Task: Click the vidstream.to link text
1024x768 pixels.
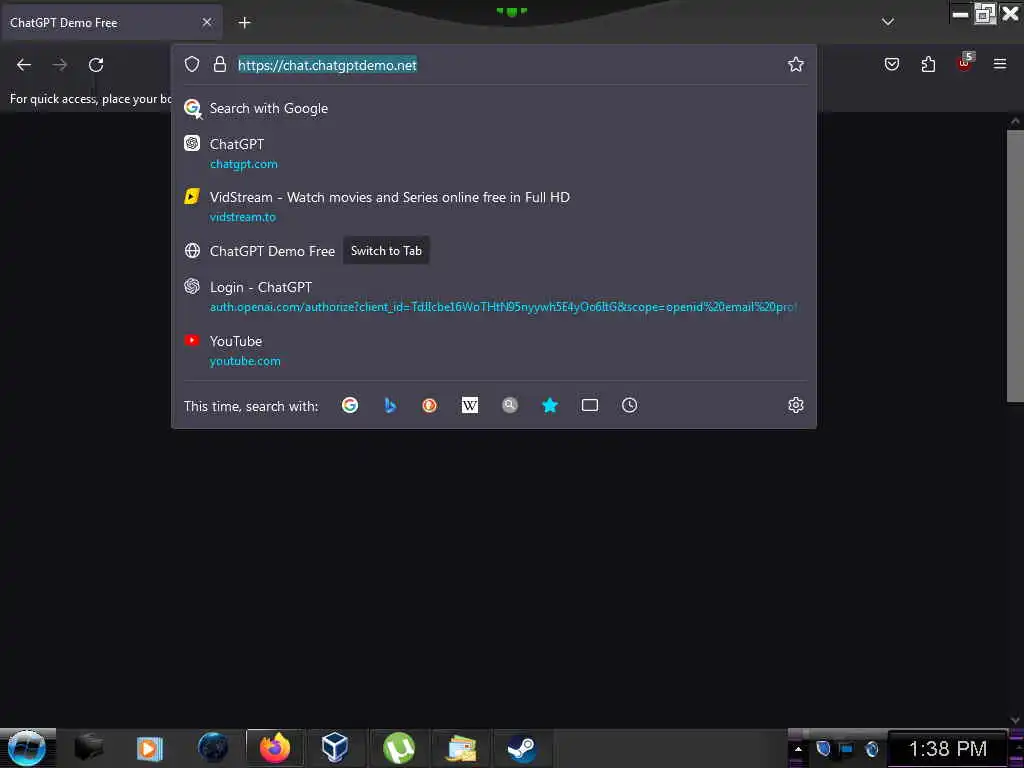Action: 242,217
